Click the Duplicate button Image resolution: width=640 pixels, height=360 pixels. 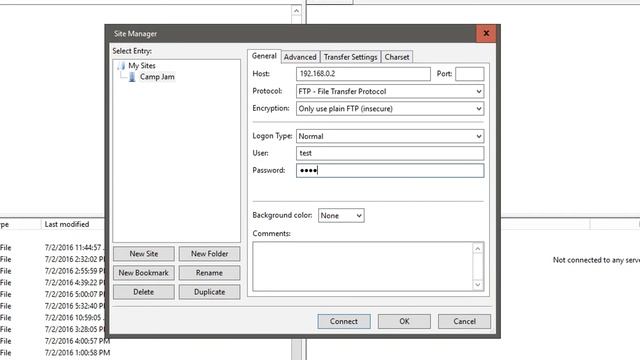pyautogui.click(x=209, y=292)
